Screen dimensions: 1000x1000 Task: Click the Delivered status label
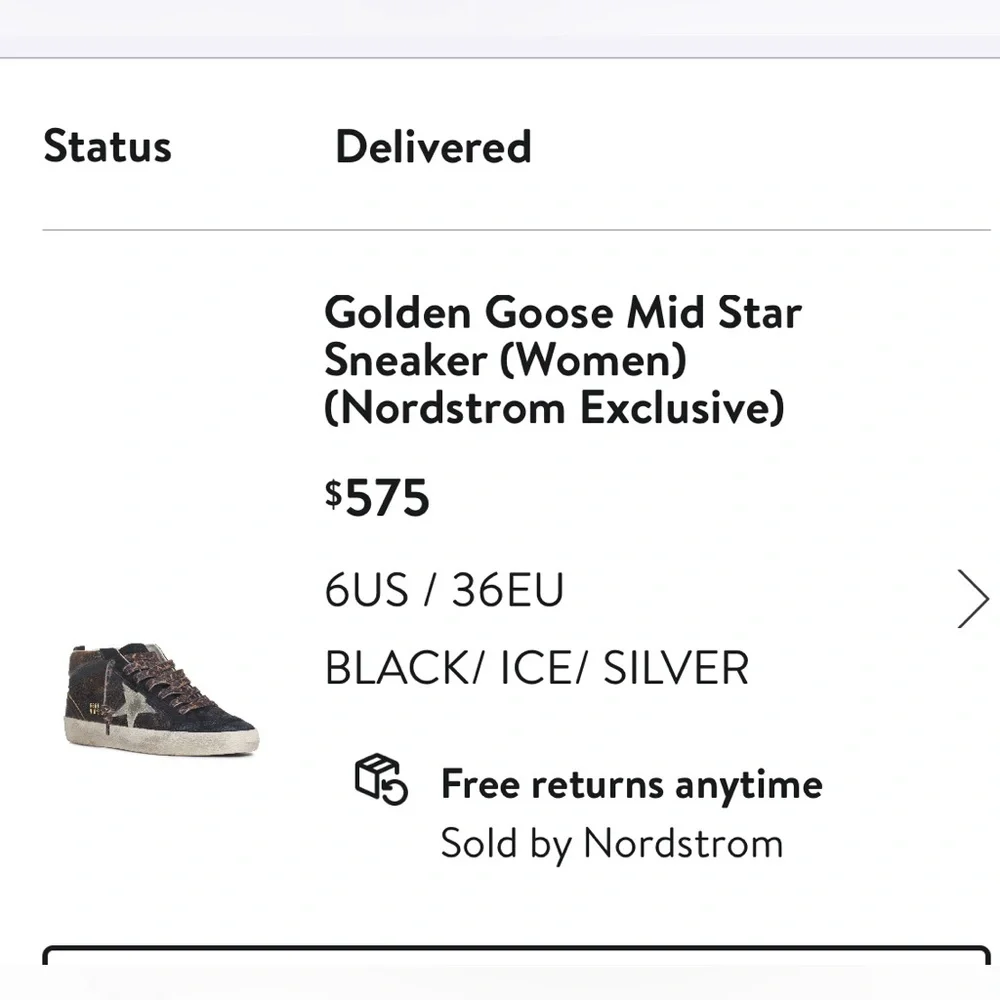pos(434,147)
